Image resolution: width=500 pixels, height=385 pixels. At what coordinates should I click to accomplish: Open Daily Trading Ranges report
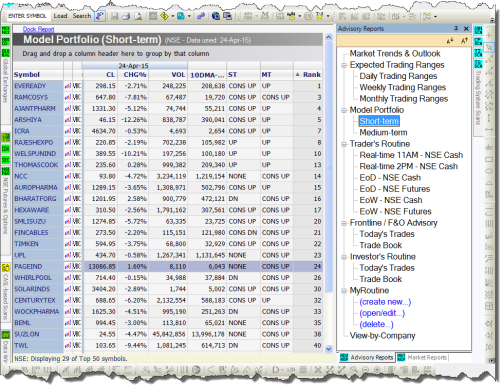pos(398,76)
